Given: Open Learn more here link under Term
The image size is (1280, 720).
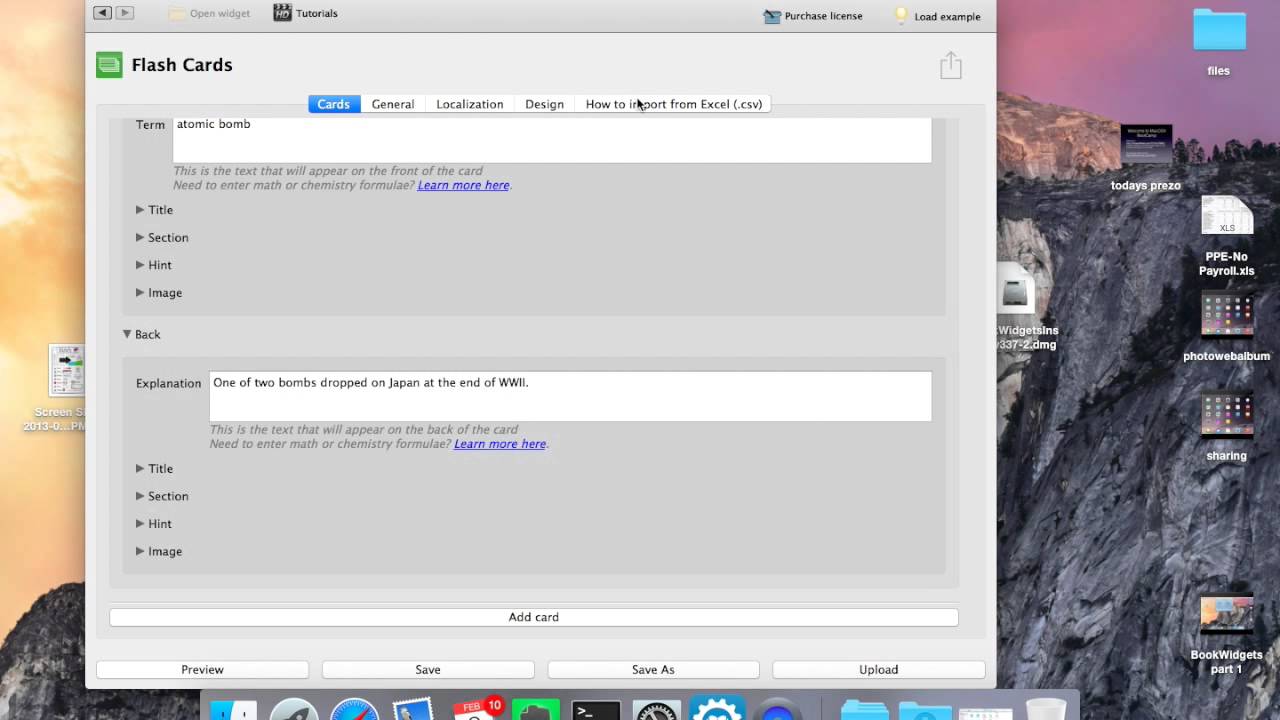Looking at the screenshot, I should point(463,185).
